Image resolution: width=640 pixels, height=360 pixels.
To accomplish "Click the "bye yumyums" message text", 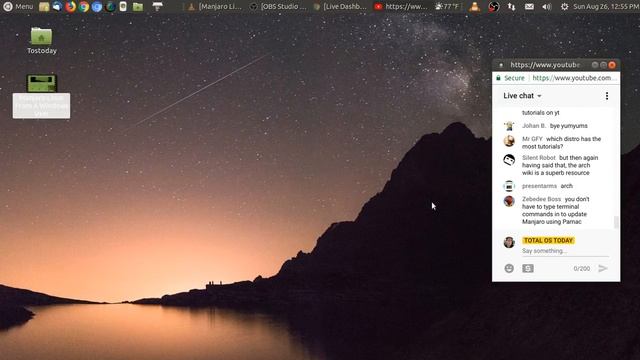I will click(569, 126).
